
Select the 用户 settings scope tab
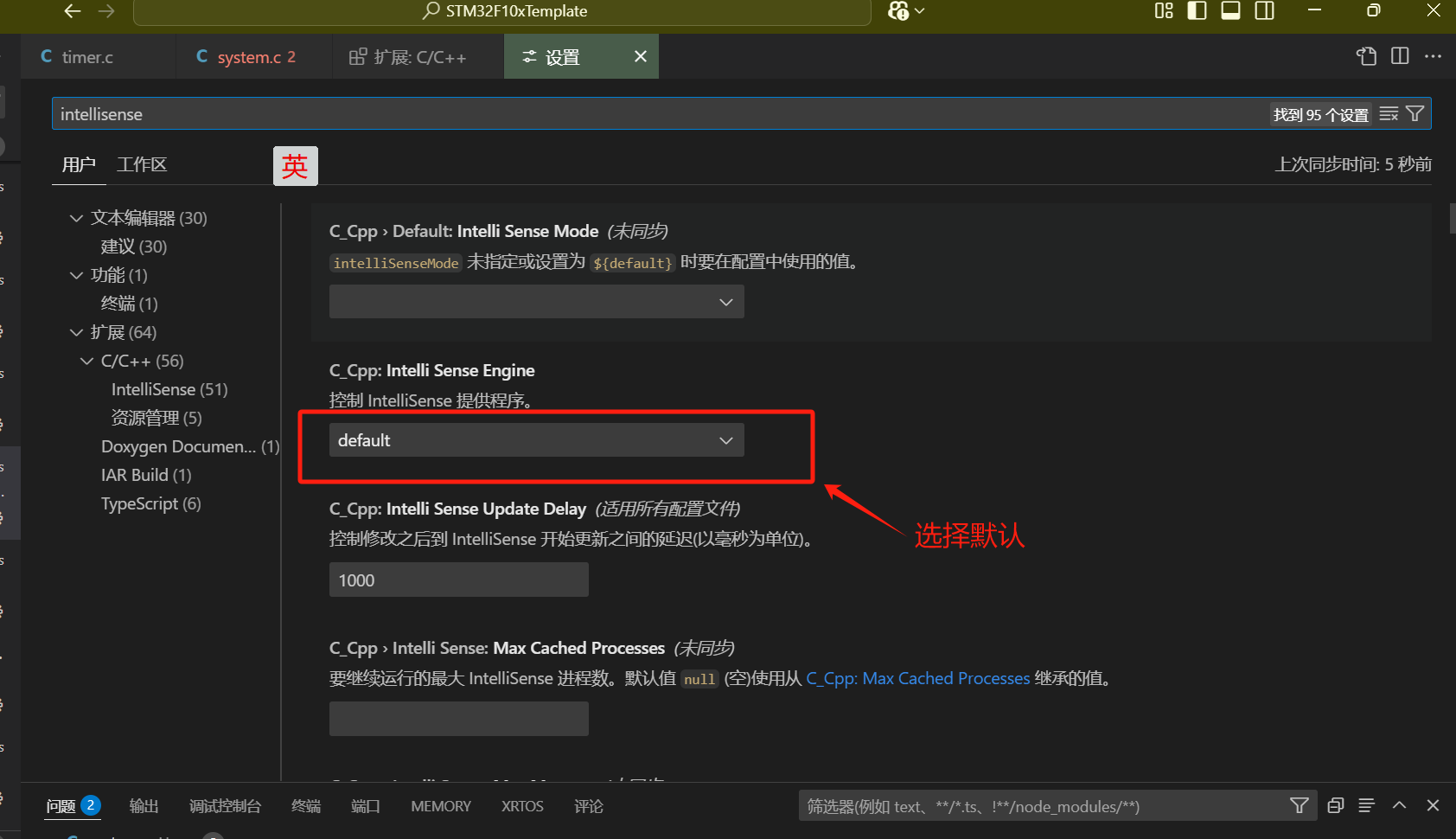(79, 164)
